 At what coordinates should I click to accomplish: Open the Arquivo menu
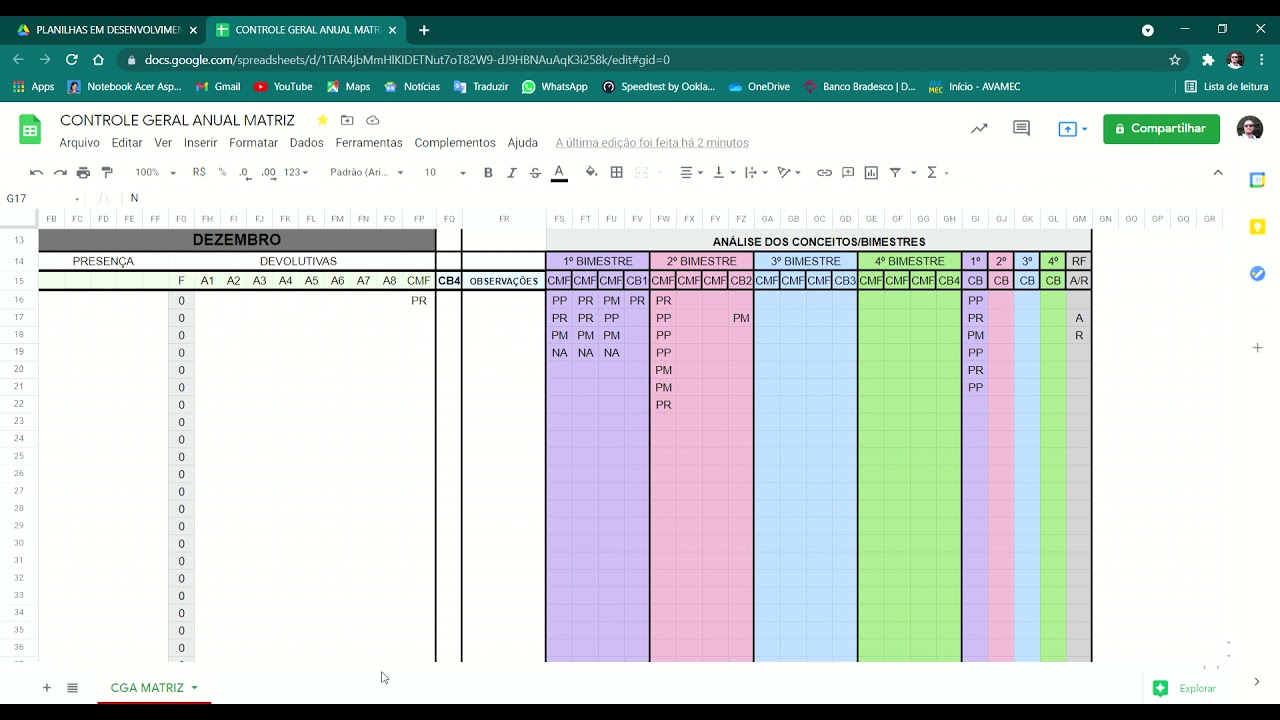click(79, 143)
